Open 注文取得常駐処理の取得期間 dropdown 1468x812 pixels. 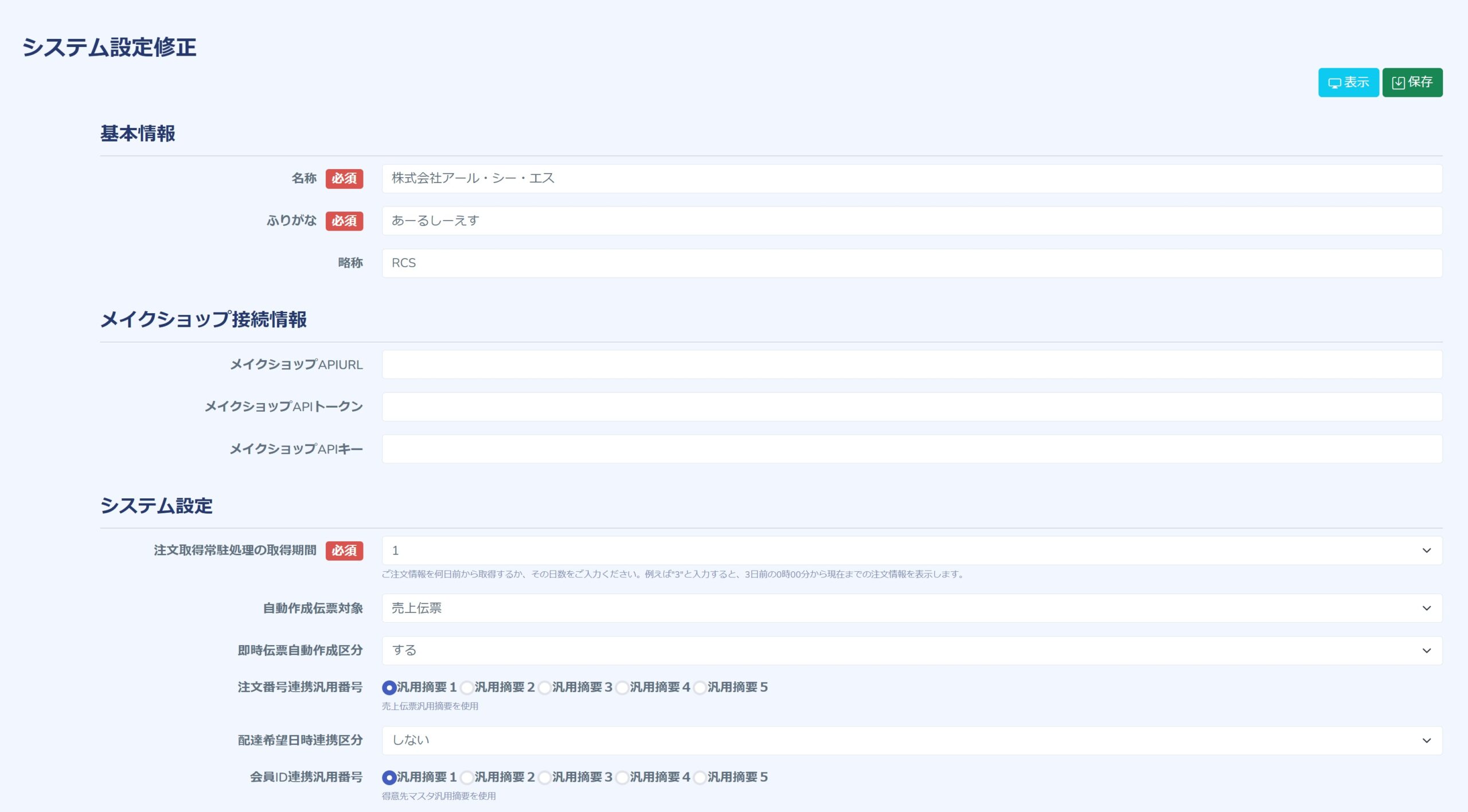tap(911, 551)
